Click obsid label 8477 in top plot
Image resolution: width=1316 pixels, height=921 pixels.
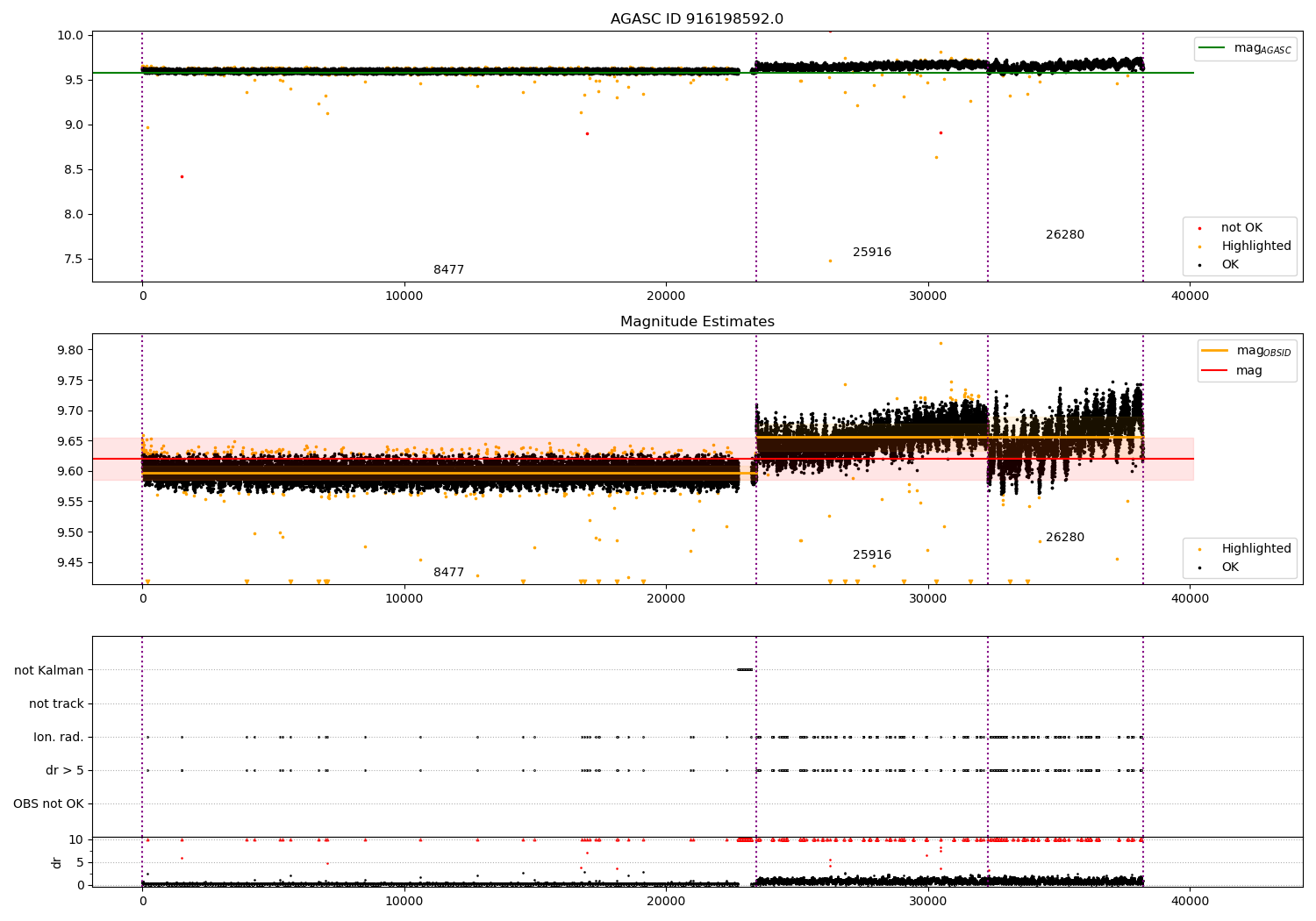[x=448, y=270]
